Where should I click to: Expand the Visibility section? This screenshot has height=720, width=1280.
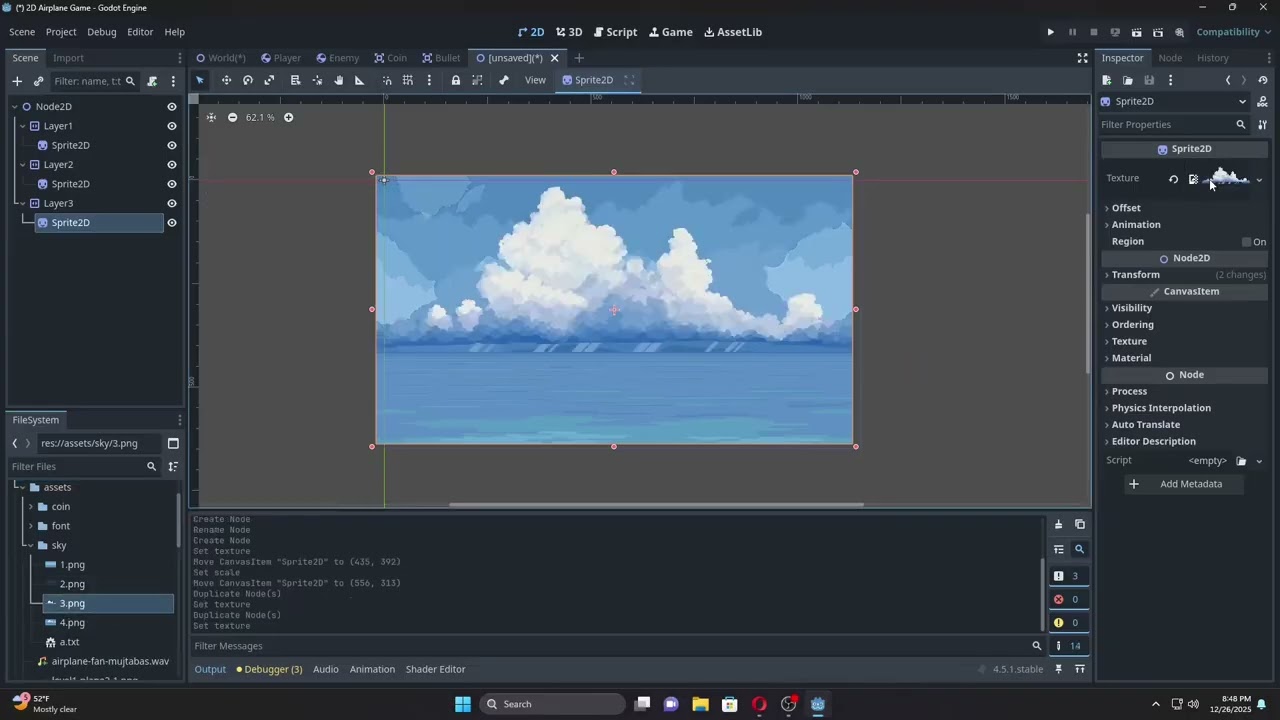pyautogui.click(x=1132, y=308)
